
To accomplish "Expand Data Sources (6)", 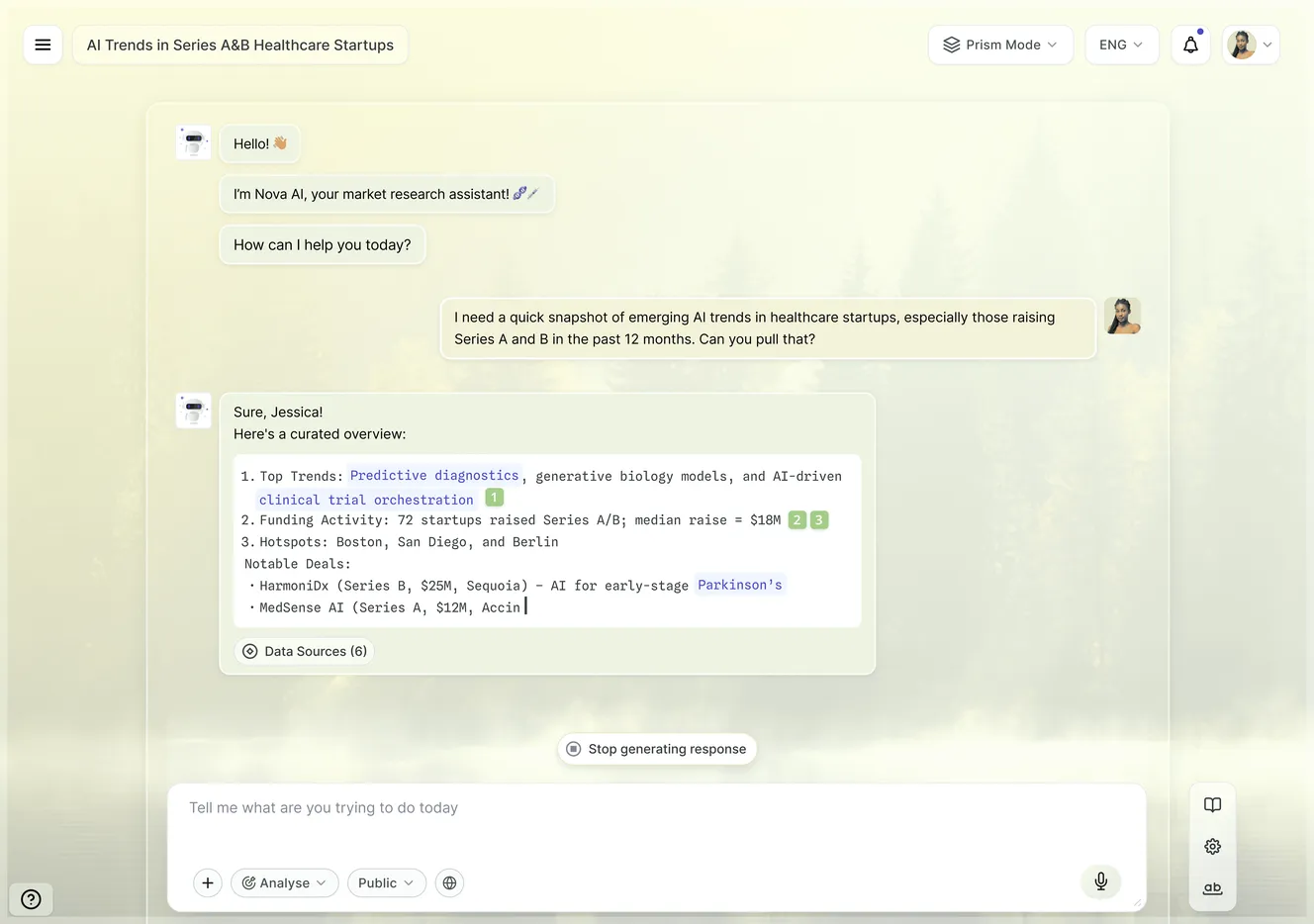I will click(x=305, y=651).
